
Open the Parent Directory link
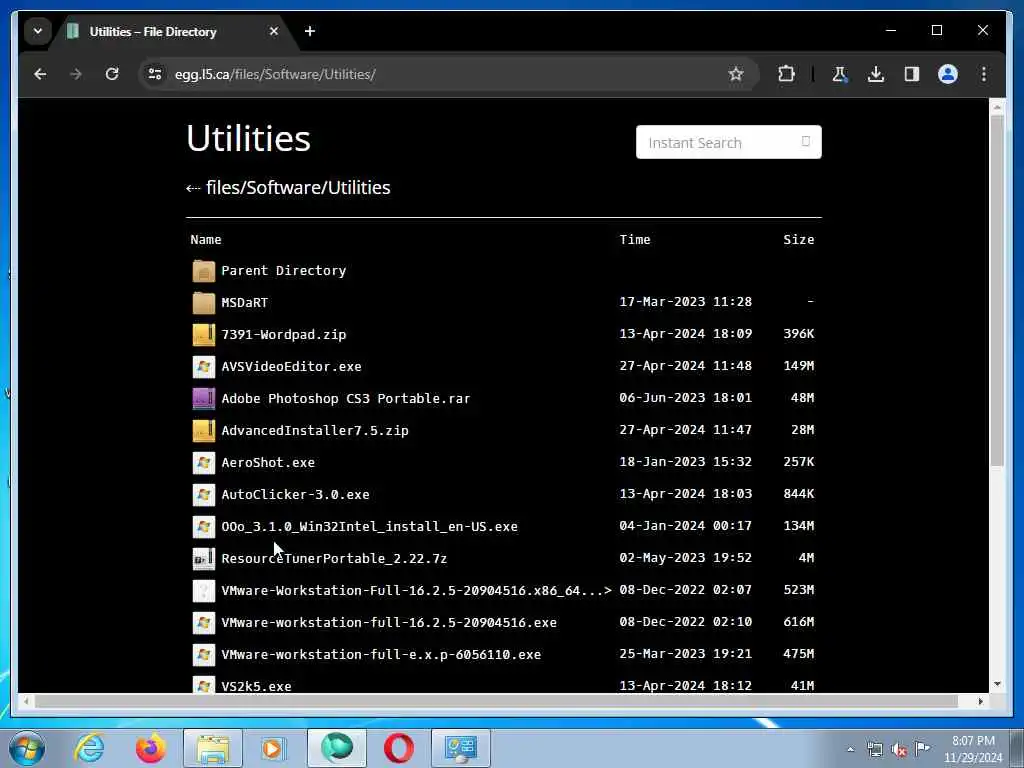(283, 270)
